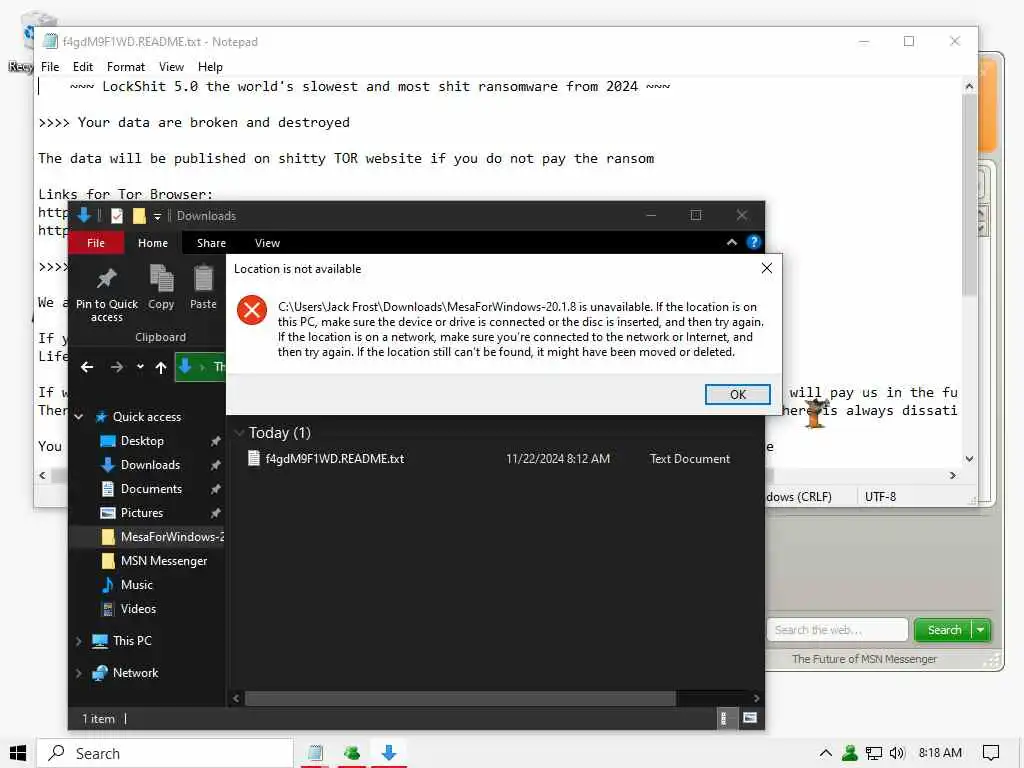Click the Back arrow in File Explorer
Image resolution: width=1024 pixels, height=768 pixels.
tap(87, 368)
